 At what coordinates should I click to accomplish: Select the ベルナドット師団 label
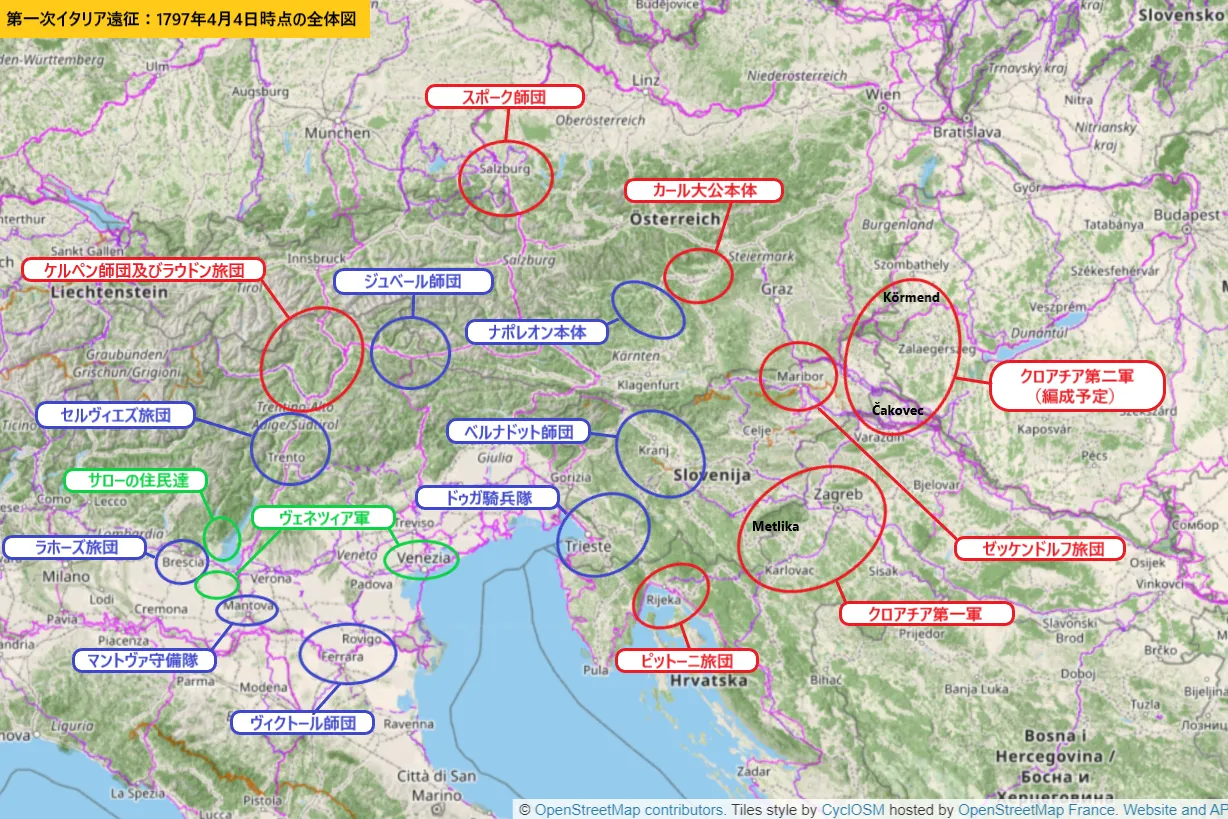[518, 432]
